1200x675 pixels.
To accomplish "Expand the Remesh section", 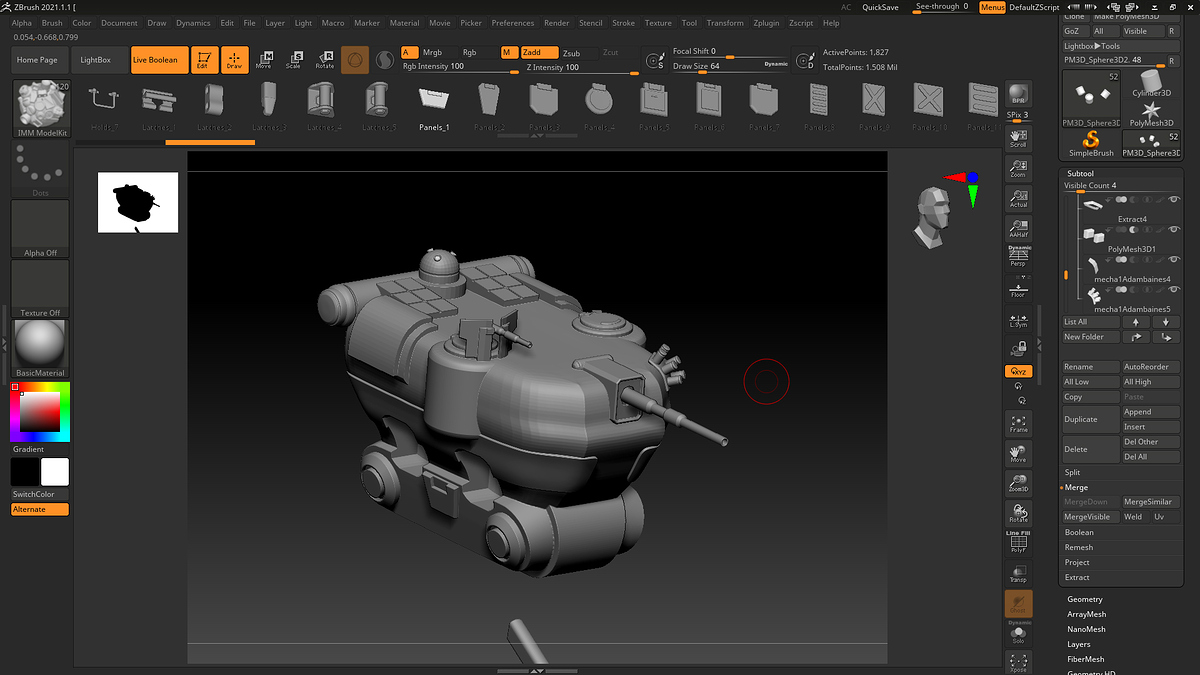I will (x=1079, y=547).
